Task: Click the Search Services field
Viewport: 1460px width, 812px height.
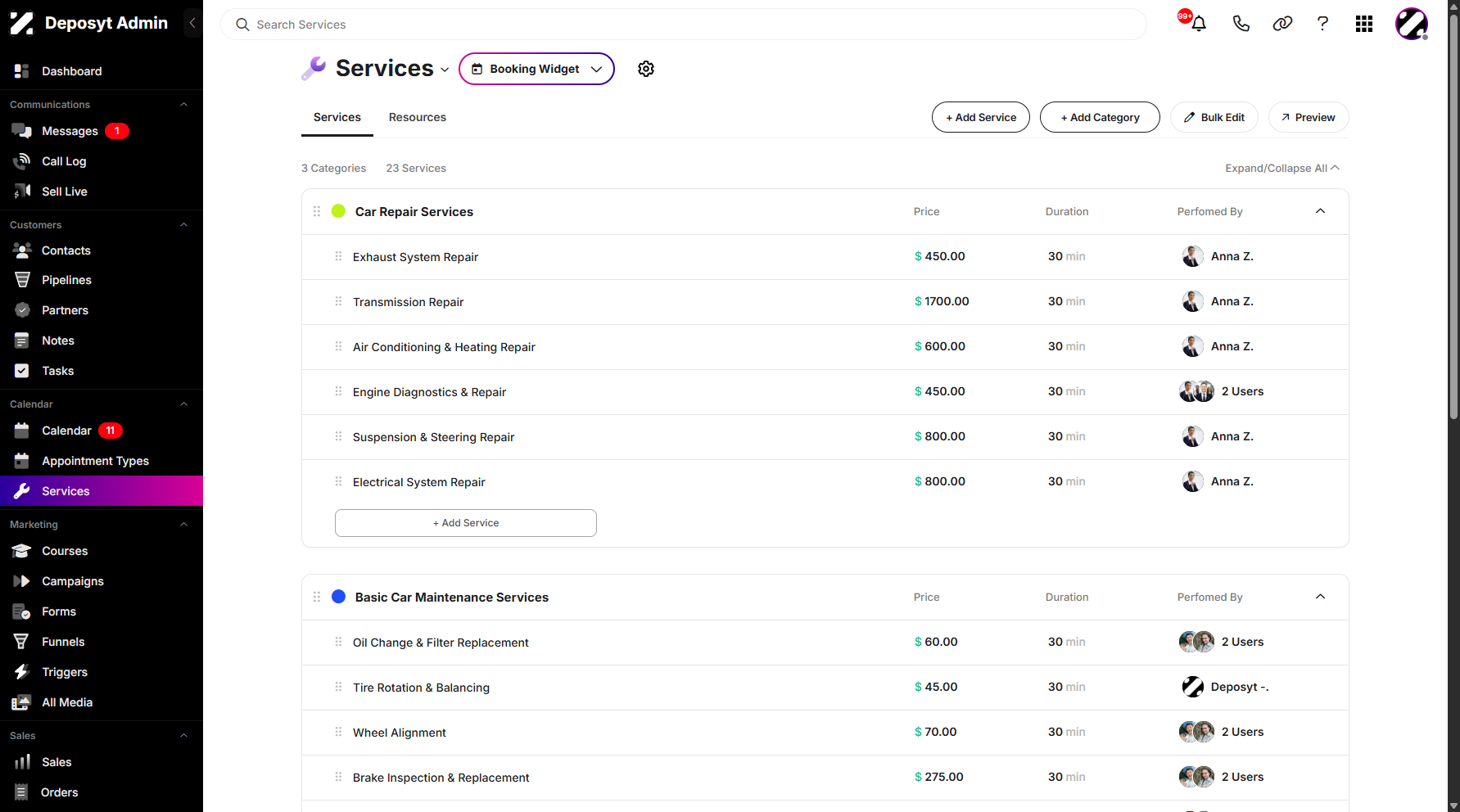Action: click(x=684, y=25)
